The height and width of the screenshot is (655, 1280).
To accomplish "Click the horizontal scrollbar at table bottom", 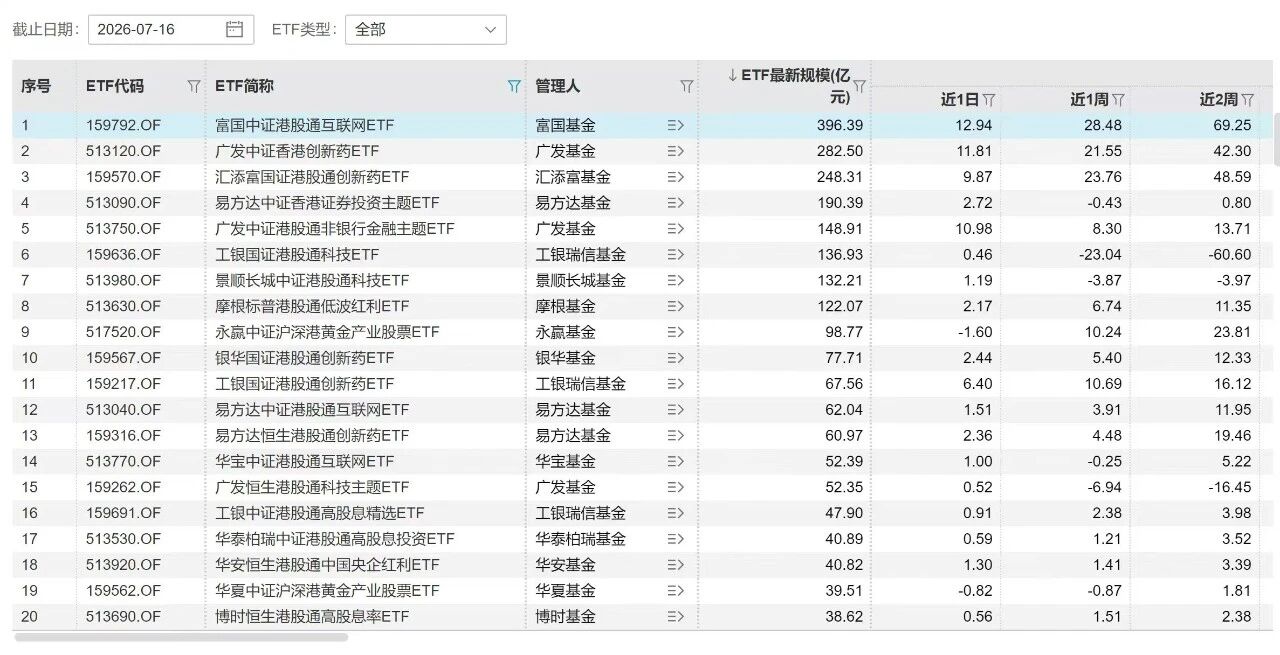I will click(x=181, y=637).
